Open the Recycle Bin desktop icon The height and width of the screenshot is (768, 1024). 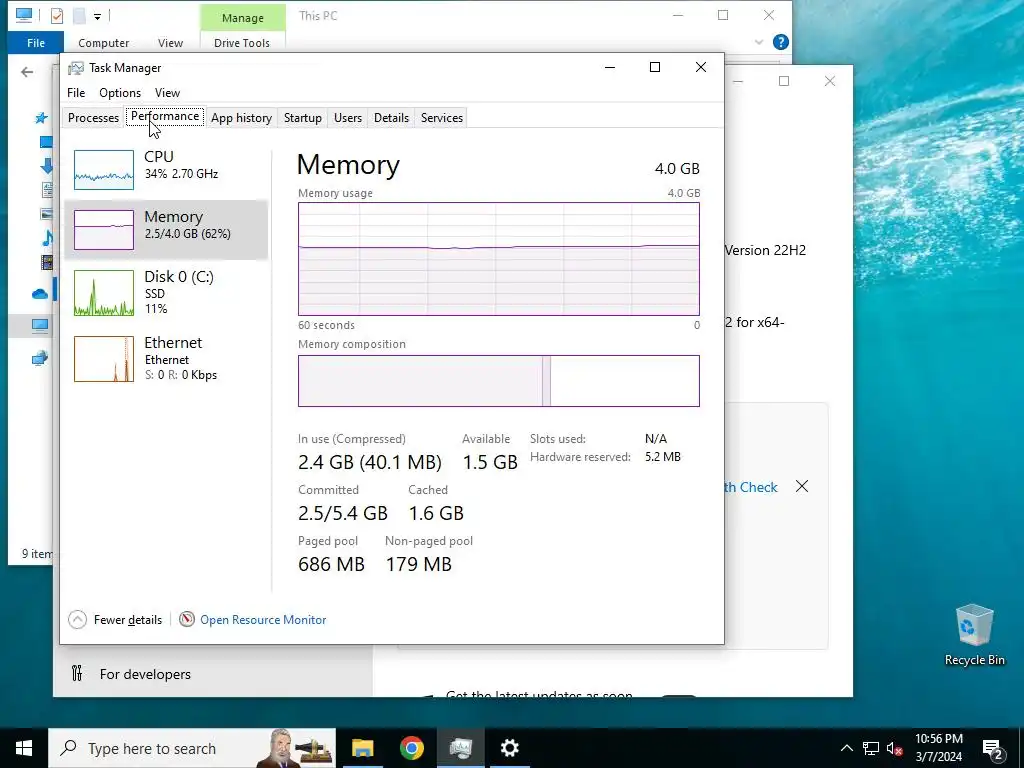(x=974, y=635)
